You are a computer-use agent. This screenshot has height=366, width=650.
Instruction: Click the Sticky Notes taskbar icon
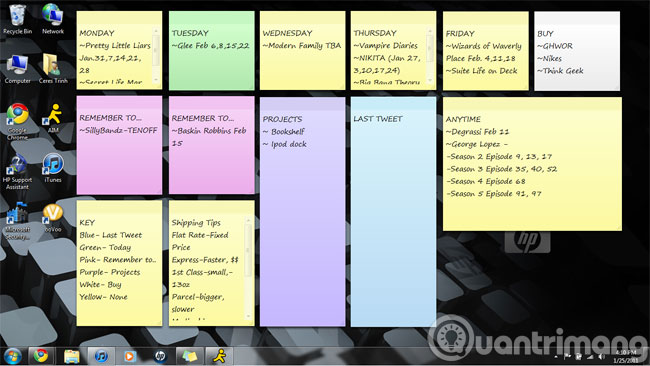pyautogui.click(x=189, y=356)
